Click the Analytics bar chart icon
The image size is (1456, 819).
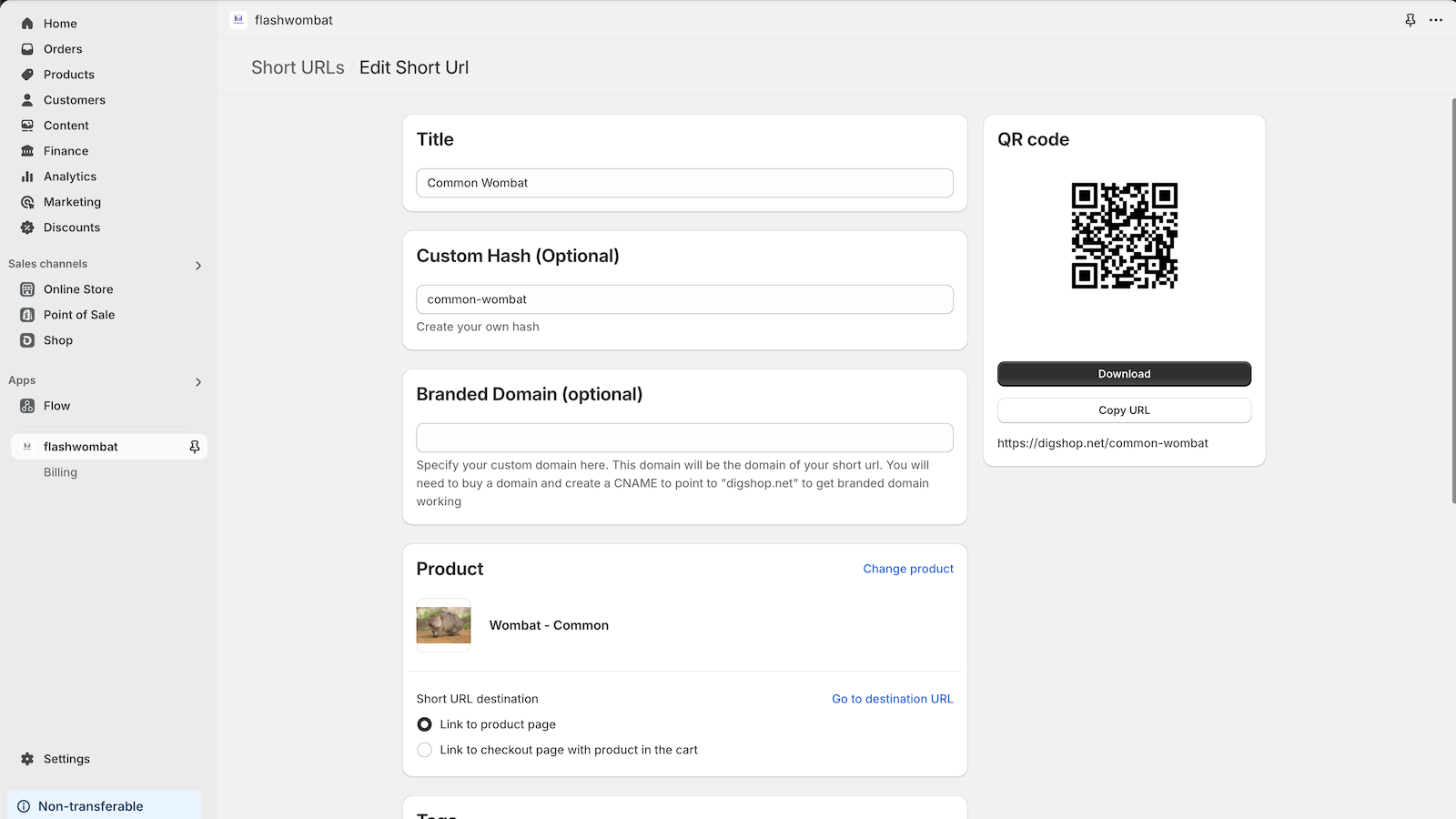click(x=27, y=177)
